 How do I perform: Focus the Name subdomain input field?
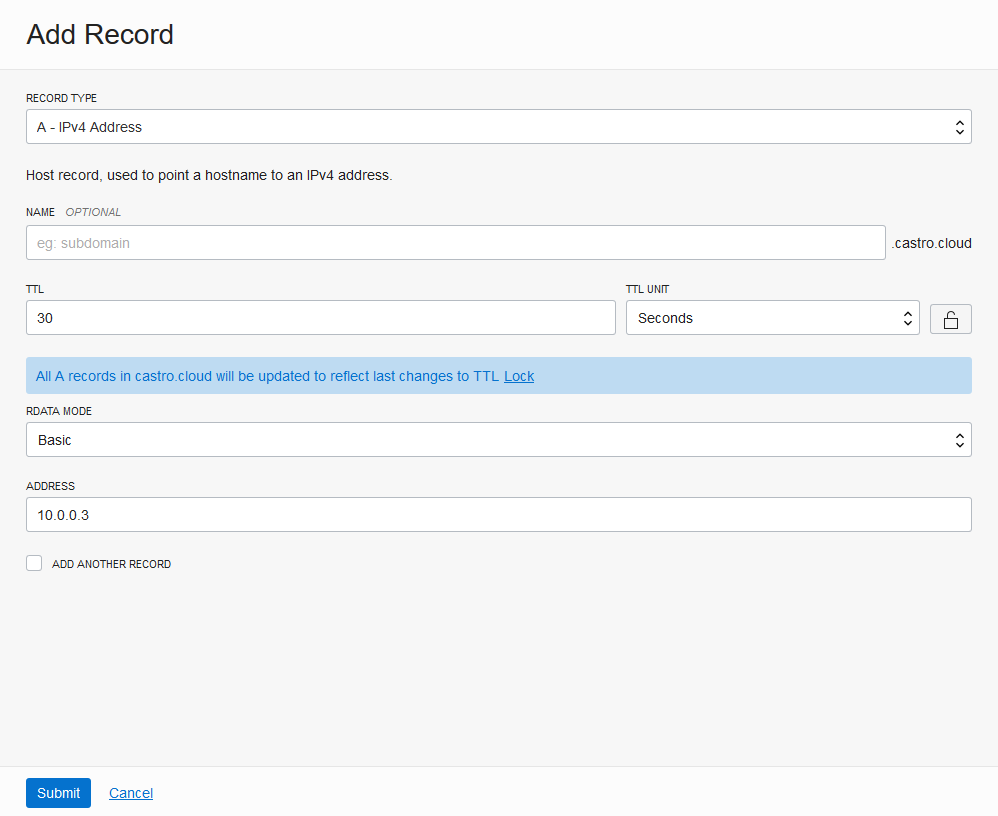(x=455, y=243)
